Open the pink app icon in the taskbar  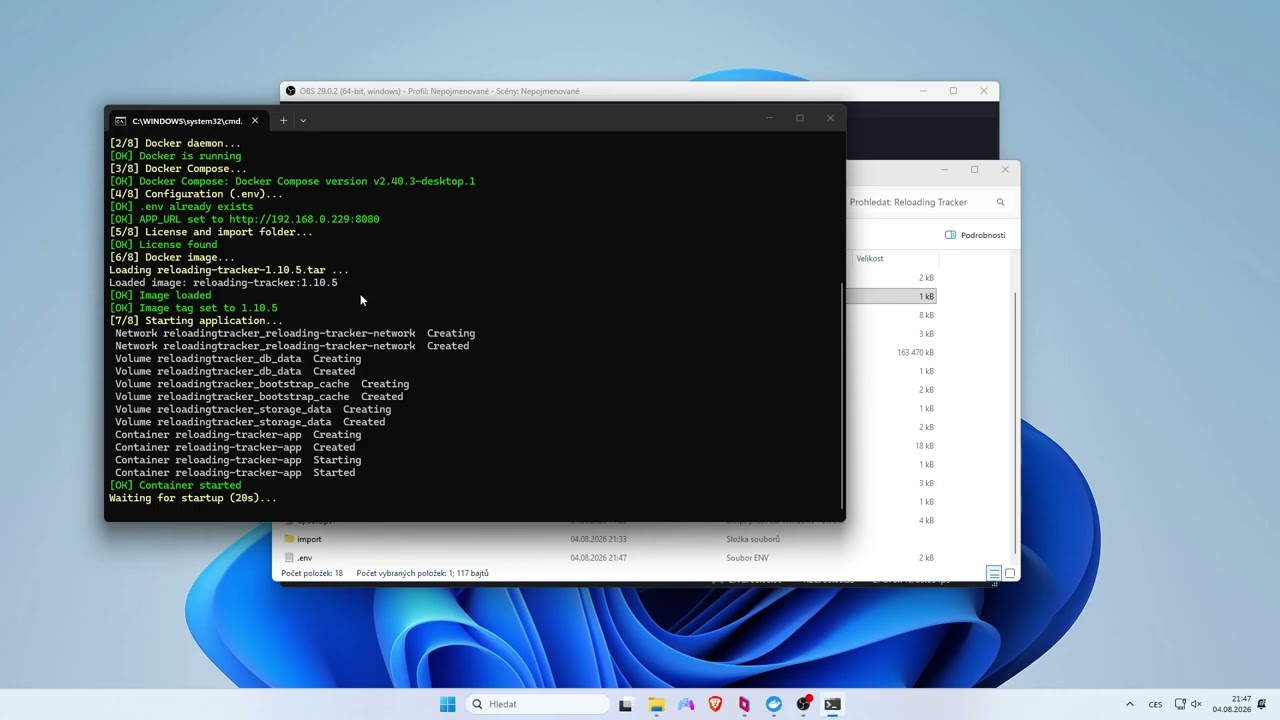tap(744, 704)
